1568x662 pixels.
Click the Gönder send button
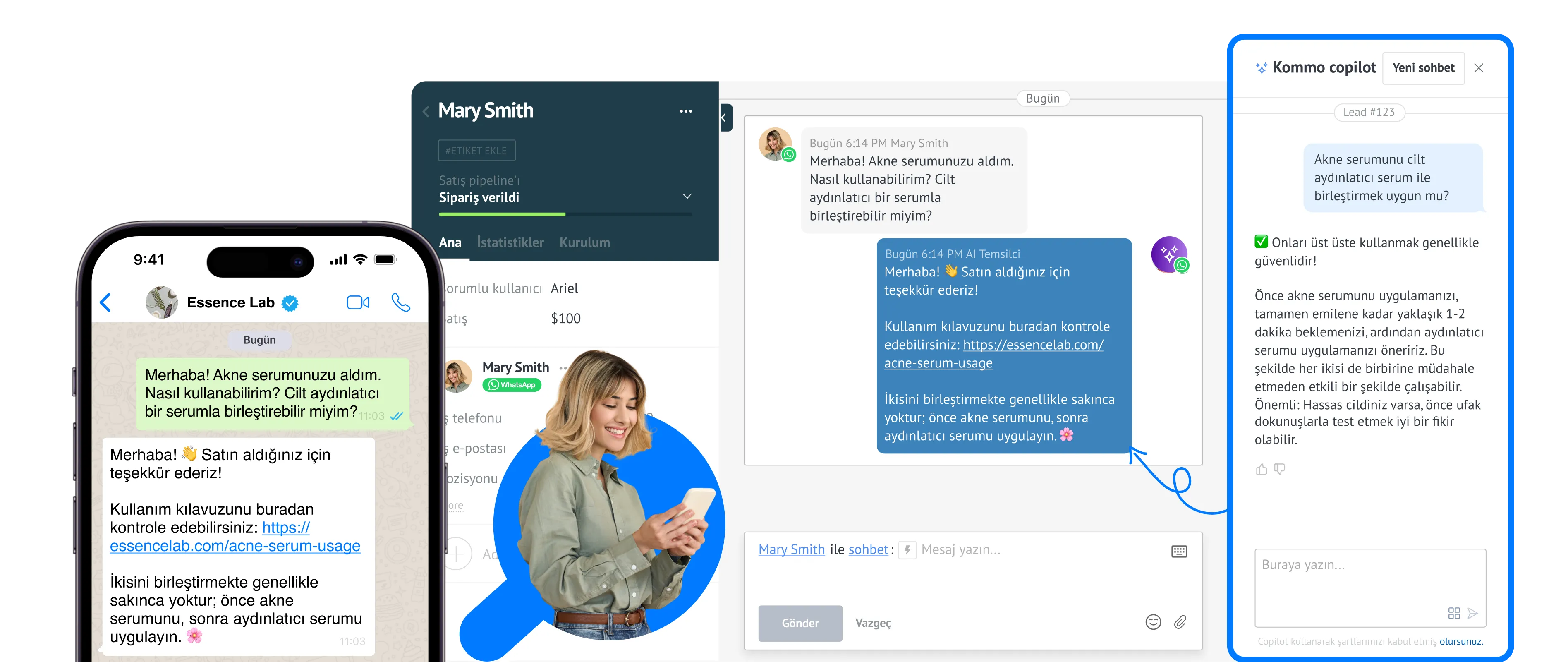click(800, 623)
